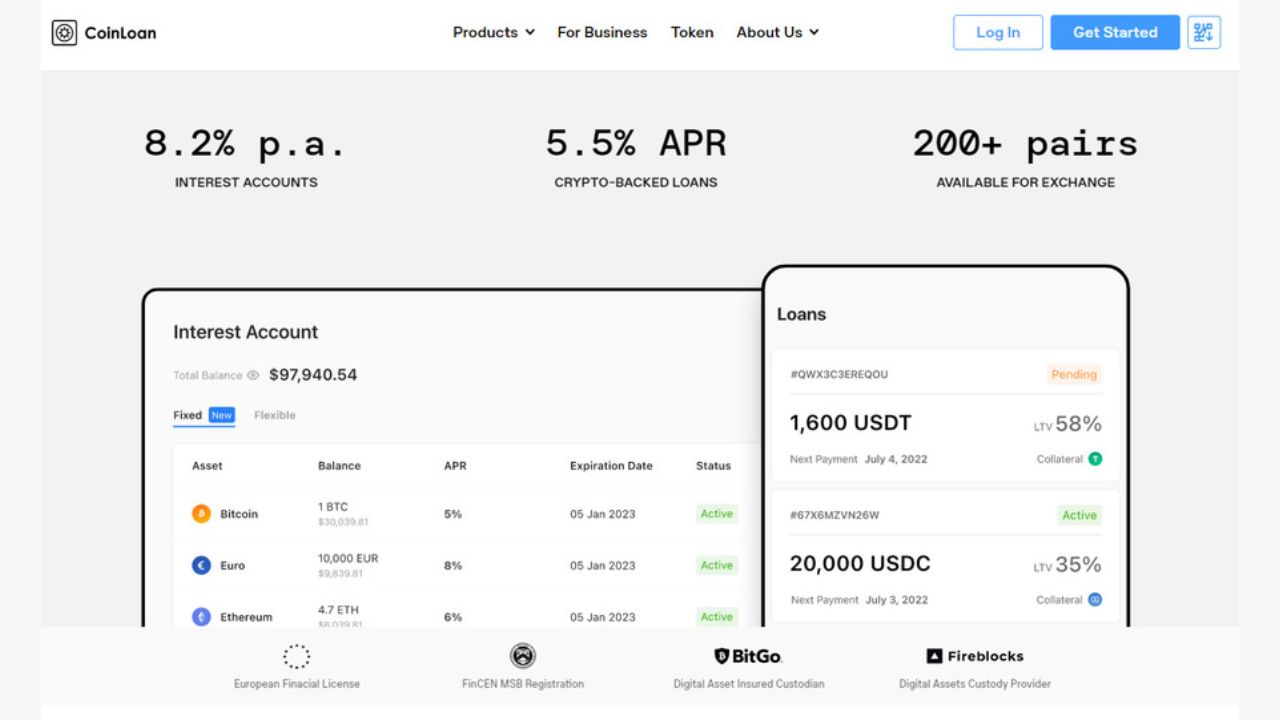The height and width of the screenshot is (720, 1280).
Task: Open the Token page
Action: (692, 32)
